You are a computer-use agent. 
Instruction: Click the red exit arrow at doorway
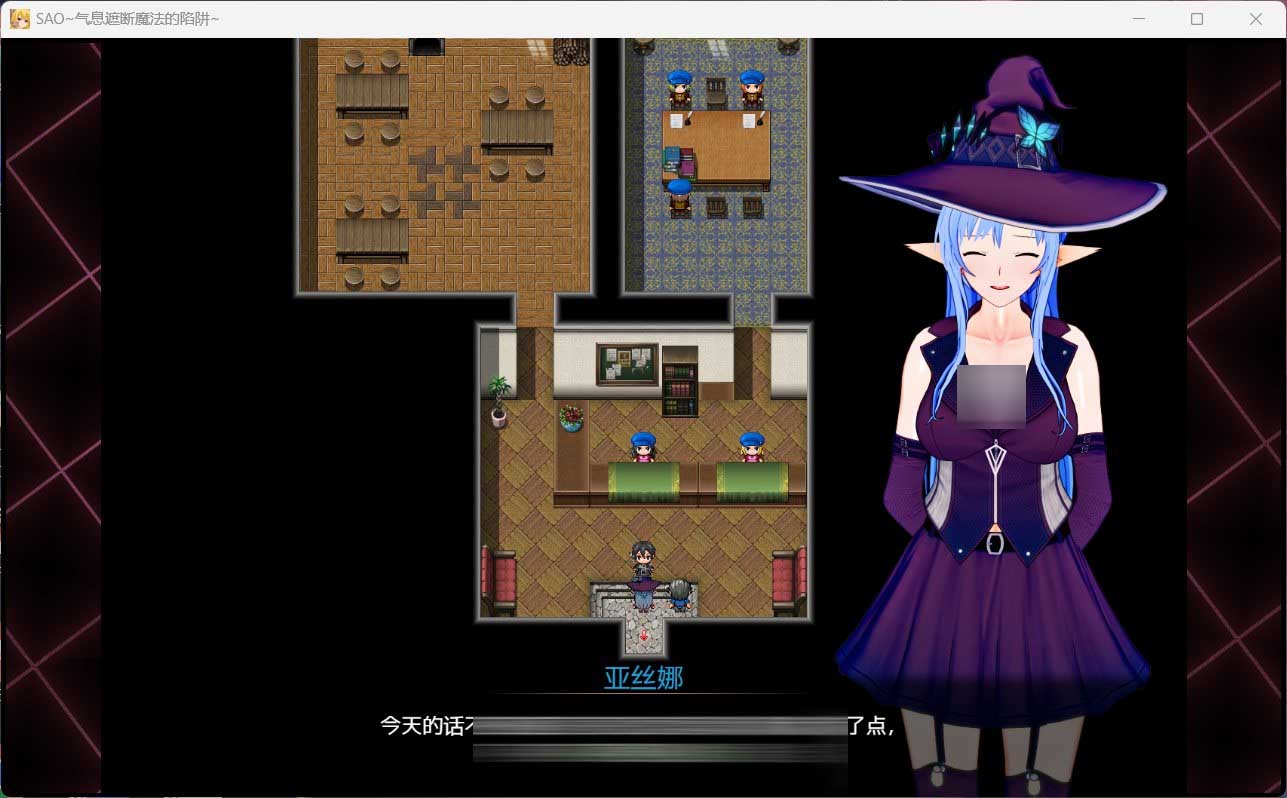[644, 636]
